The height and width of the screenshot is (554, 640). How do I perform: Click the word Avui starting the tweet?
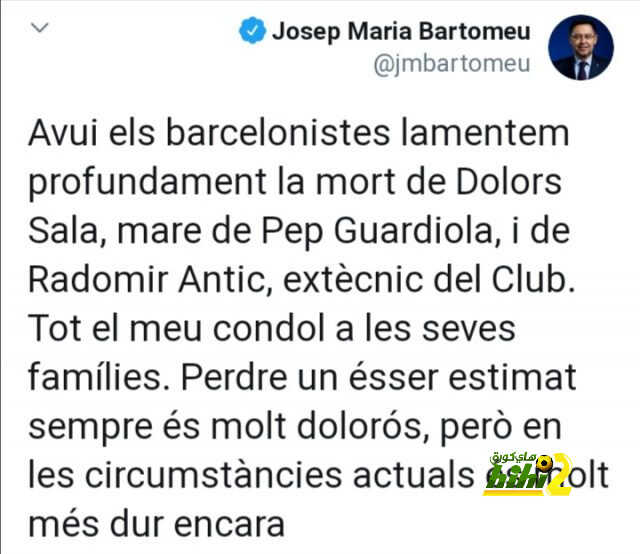click(64, 133)
